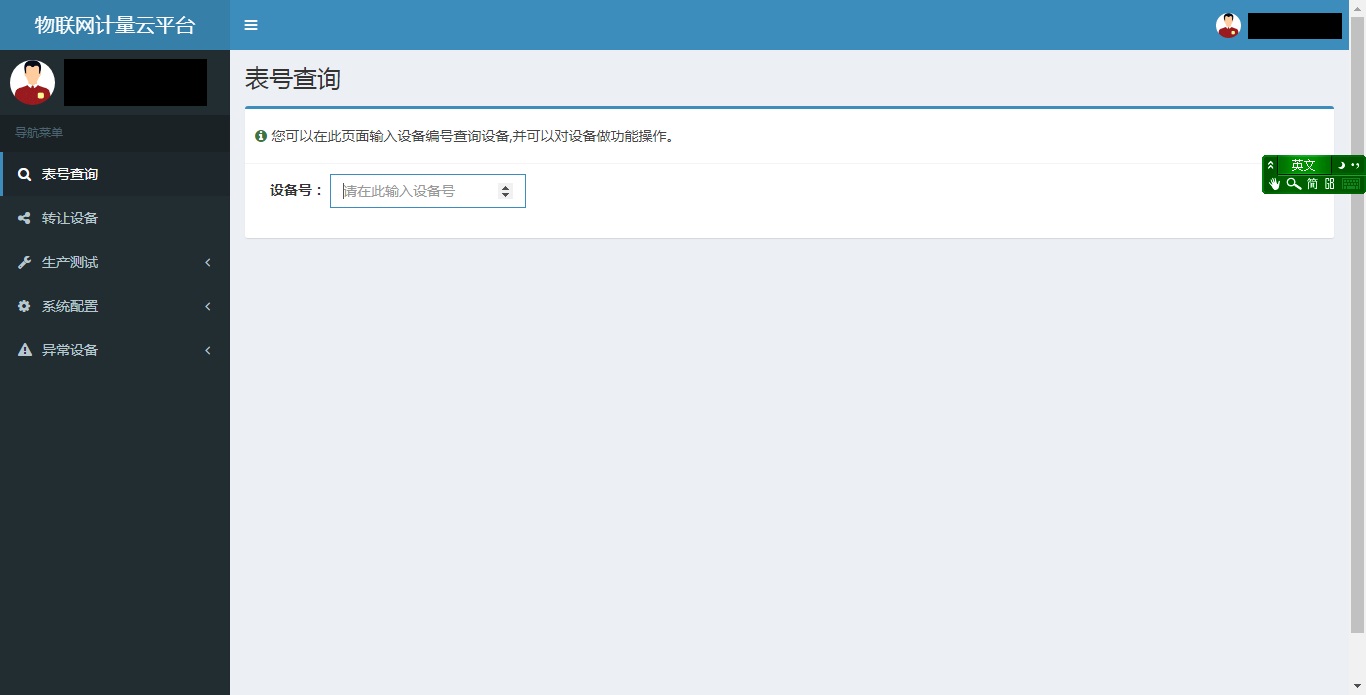
Task: Click the 异常设备 warning triangle icon
Action: pyautogui.click(x=24, y=350)
